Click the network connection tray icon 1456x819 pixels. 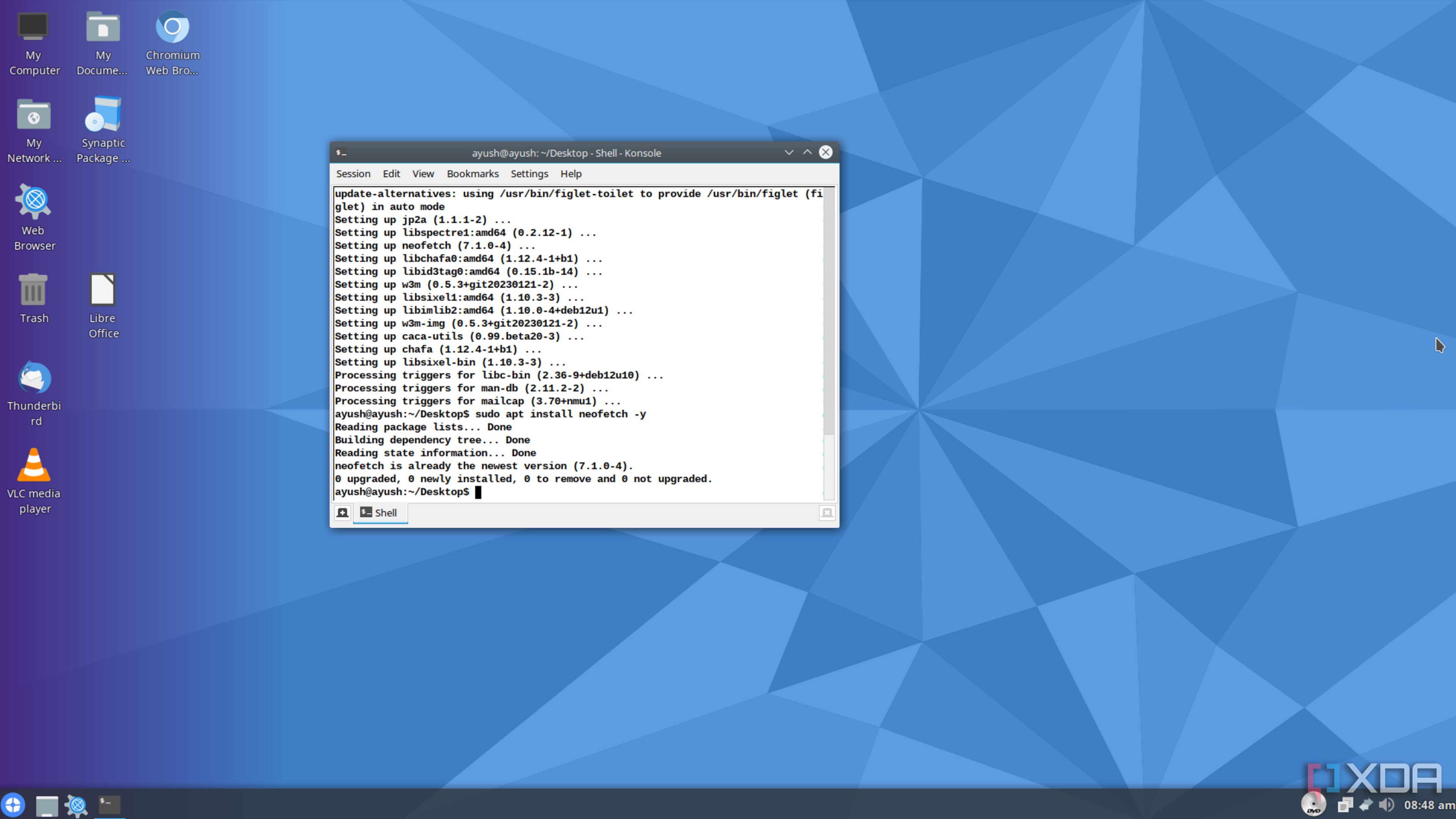[1365, 804]
